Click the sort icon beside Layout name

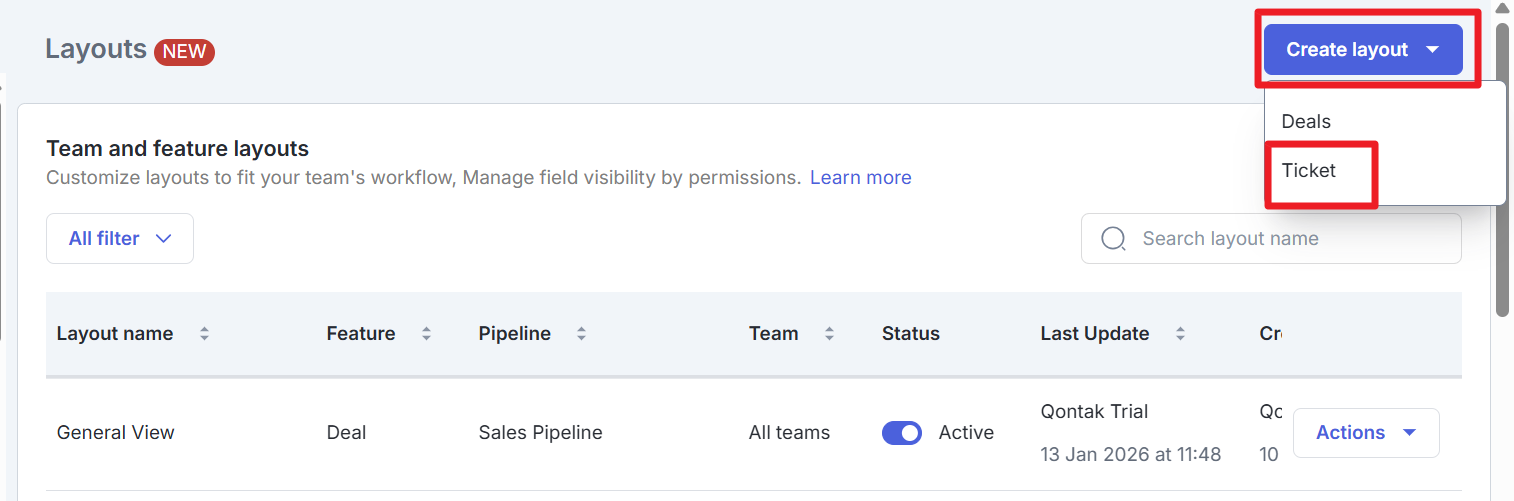(x=204, y=334)
